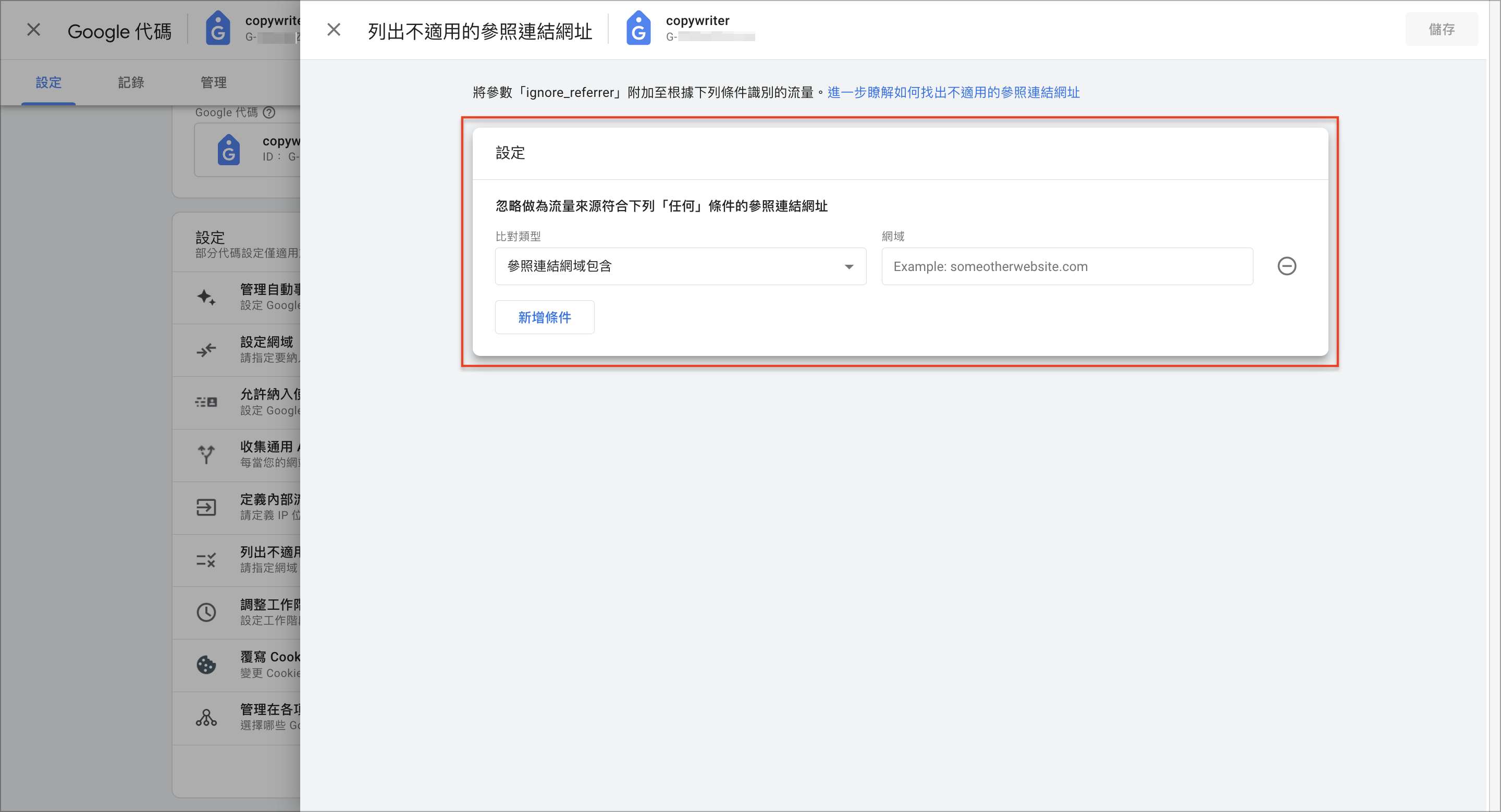The width and height of the screenshot is (1501, 812).
Task: Open the 比對類型 match type dropdown
Action: click(680, 267)
